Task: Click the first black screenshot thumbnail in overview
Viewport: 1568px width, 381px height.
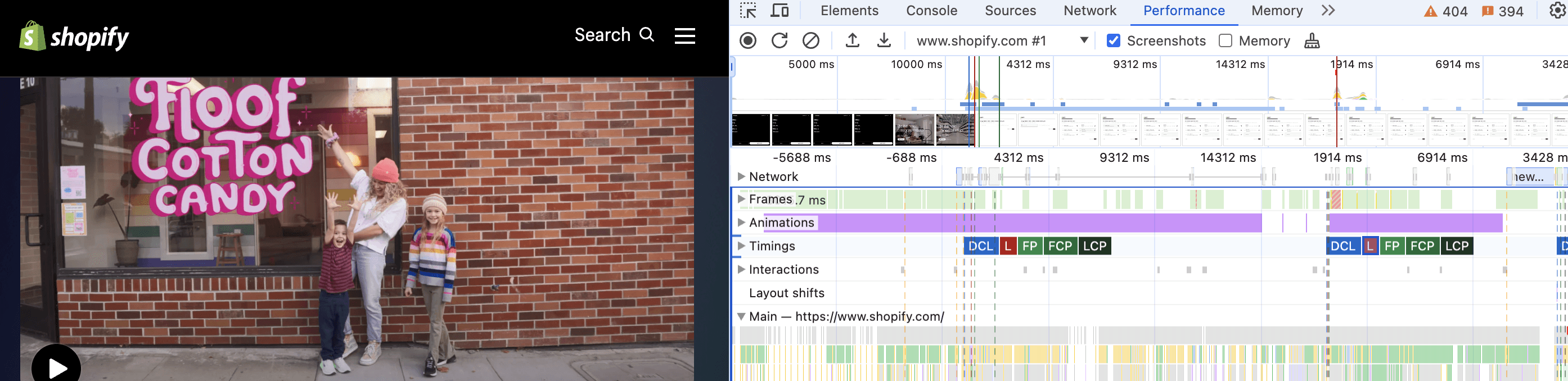Action: [750, 130]
